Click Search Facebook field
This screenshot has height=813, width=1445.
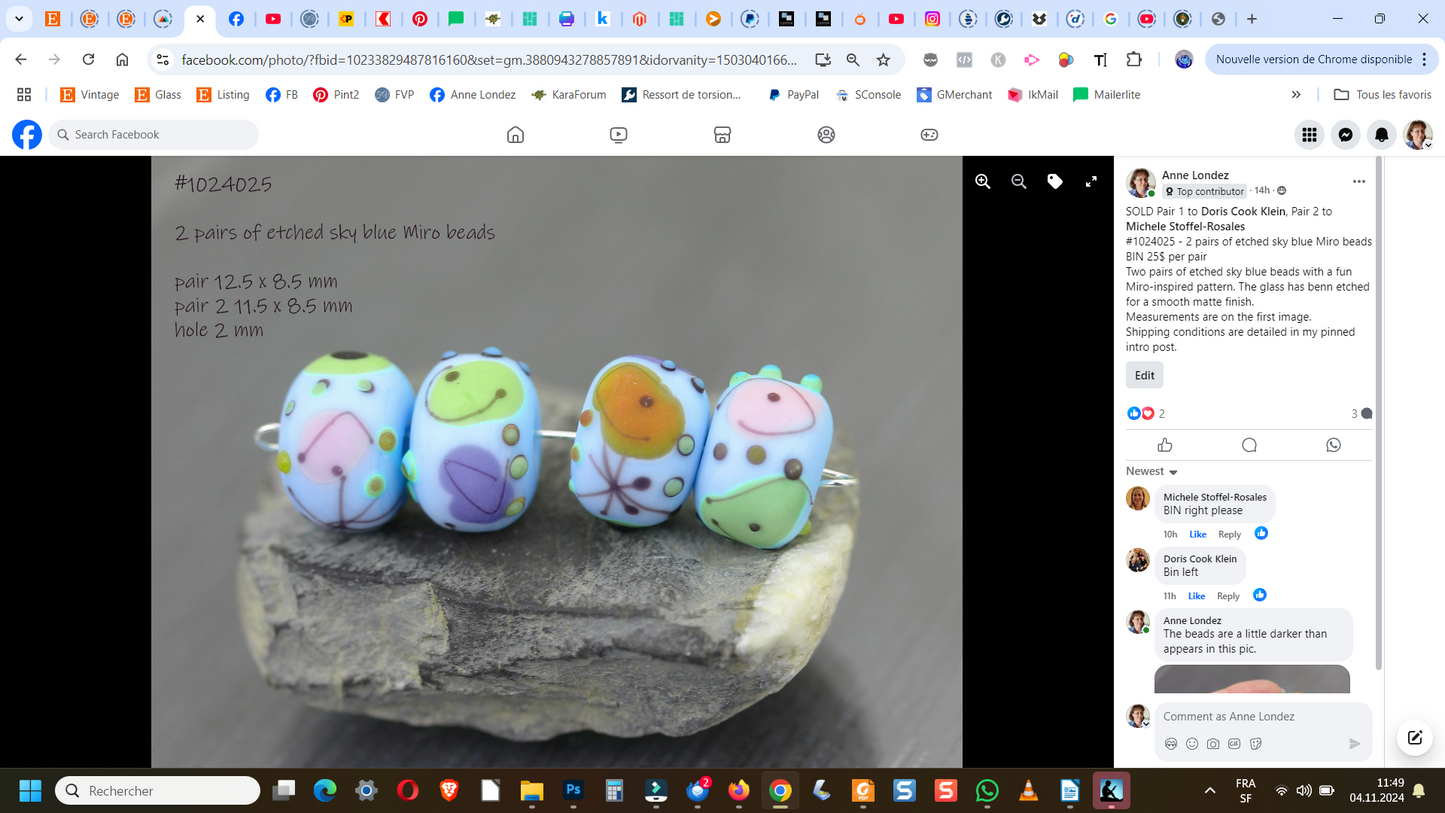153,134
